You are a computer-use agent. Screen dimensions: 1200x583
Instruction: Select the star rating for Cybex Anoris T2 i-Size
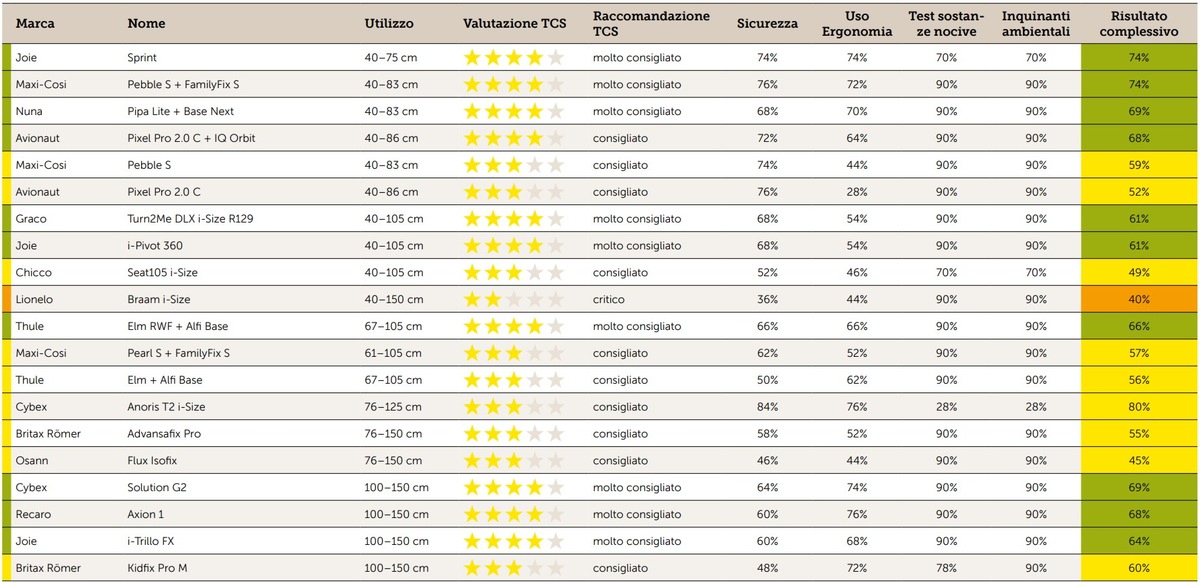click(x=513, y=407)
